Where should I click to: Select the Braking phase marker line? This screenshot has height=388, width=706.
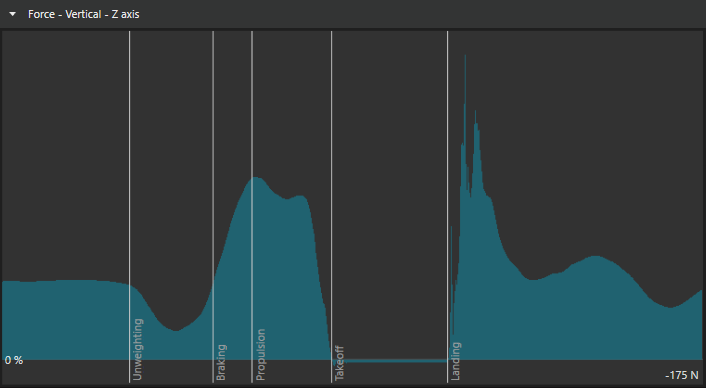click(213, 207)
